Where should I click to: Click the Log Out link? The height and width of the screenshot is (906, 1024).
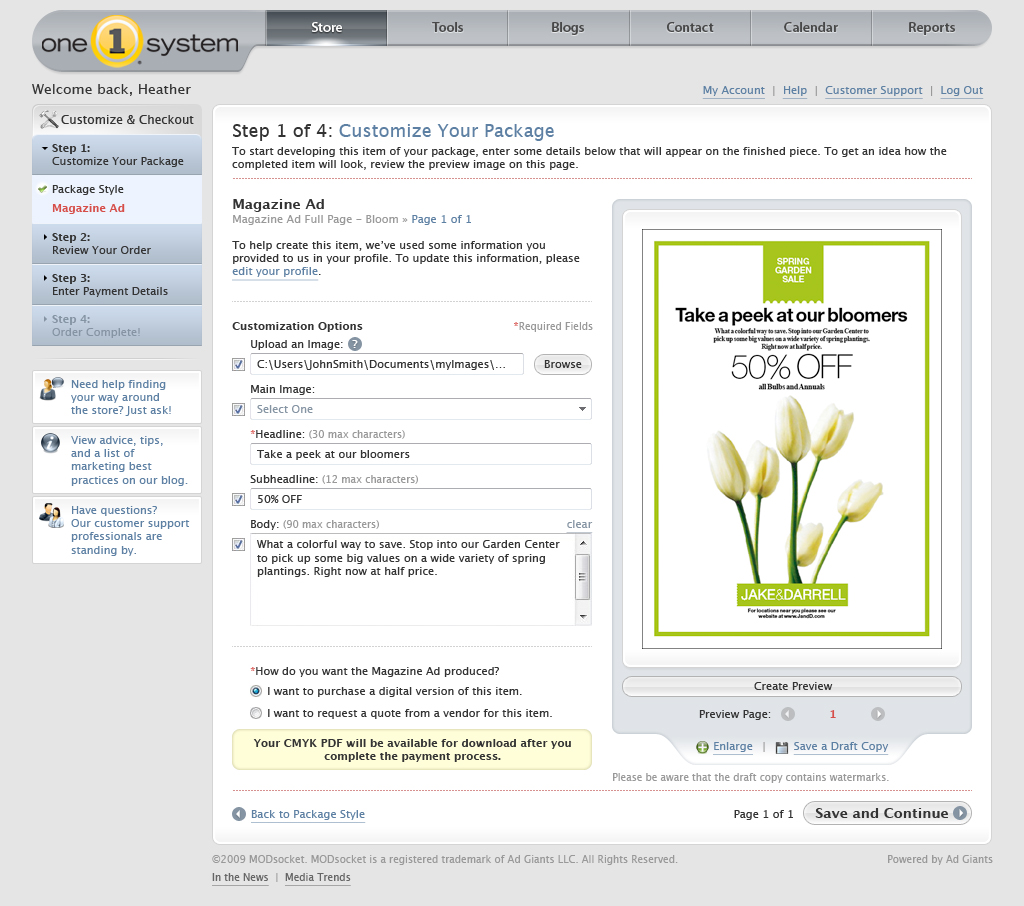coord(961,90)
